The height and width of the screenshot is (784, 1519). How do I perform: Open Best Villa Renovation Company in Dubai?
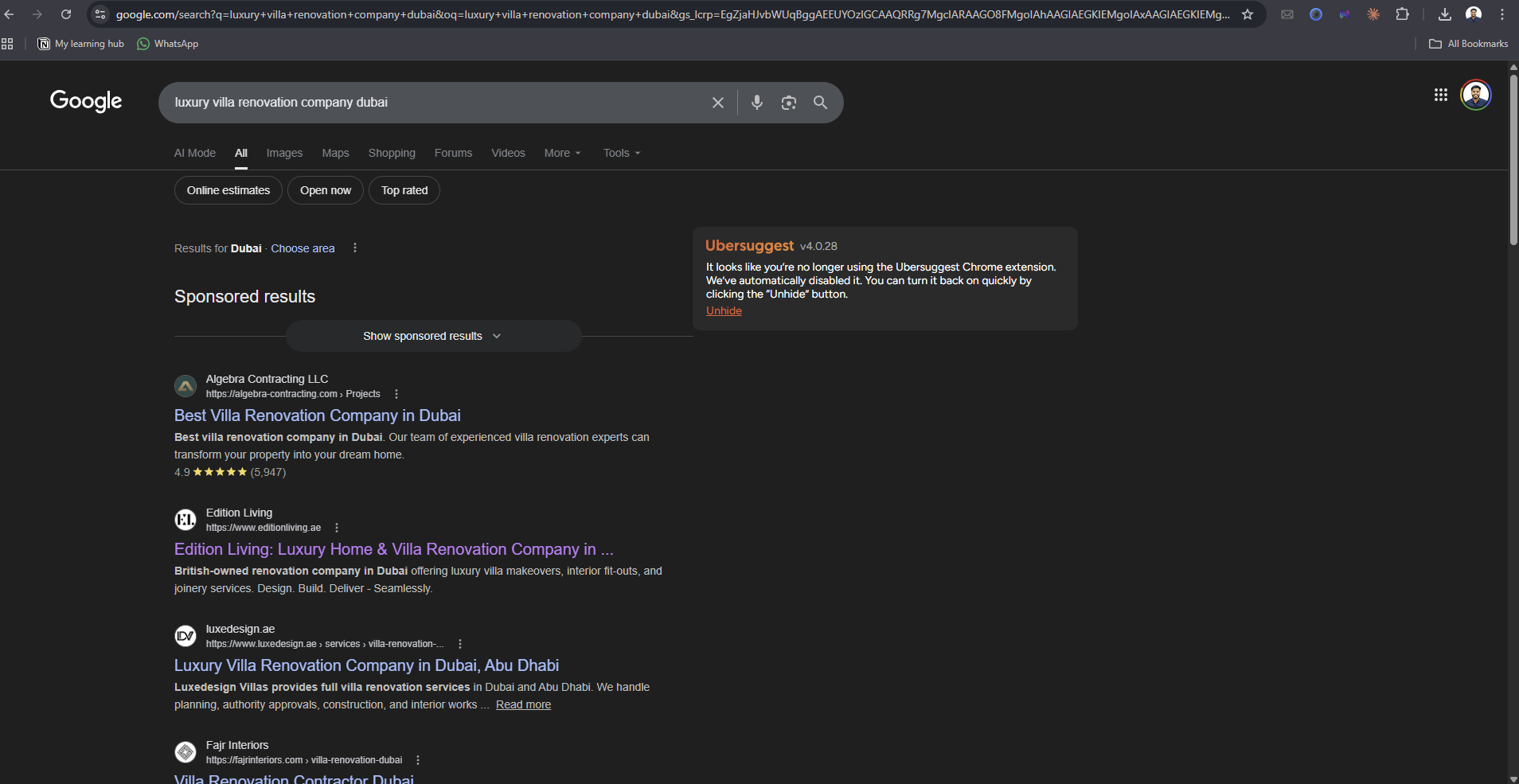(317, 415)
